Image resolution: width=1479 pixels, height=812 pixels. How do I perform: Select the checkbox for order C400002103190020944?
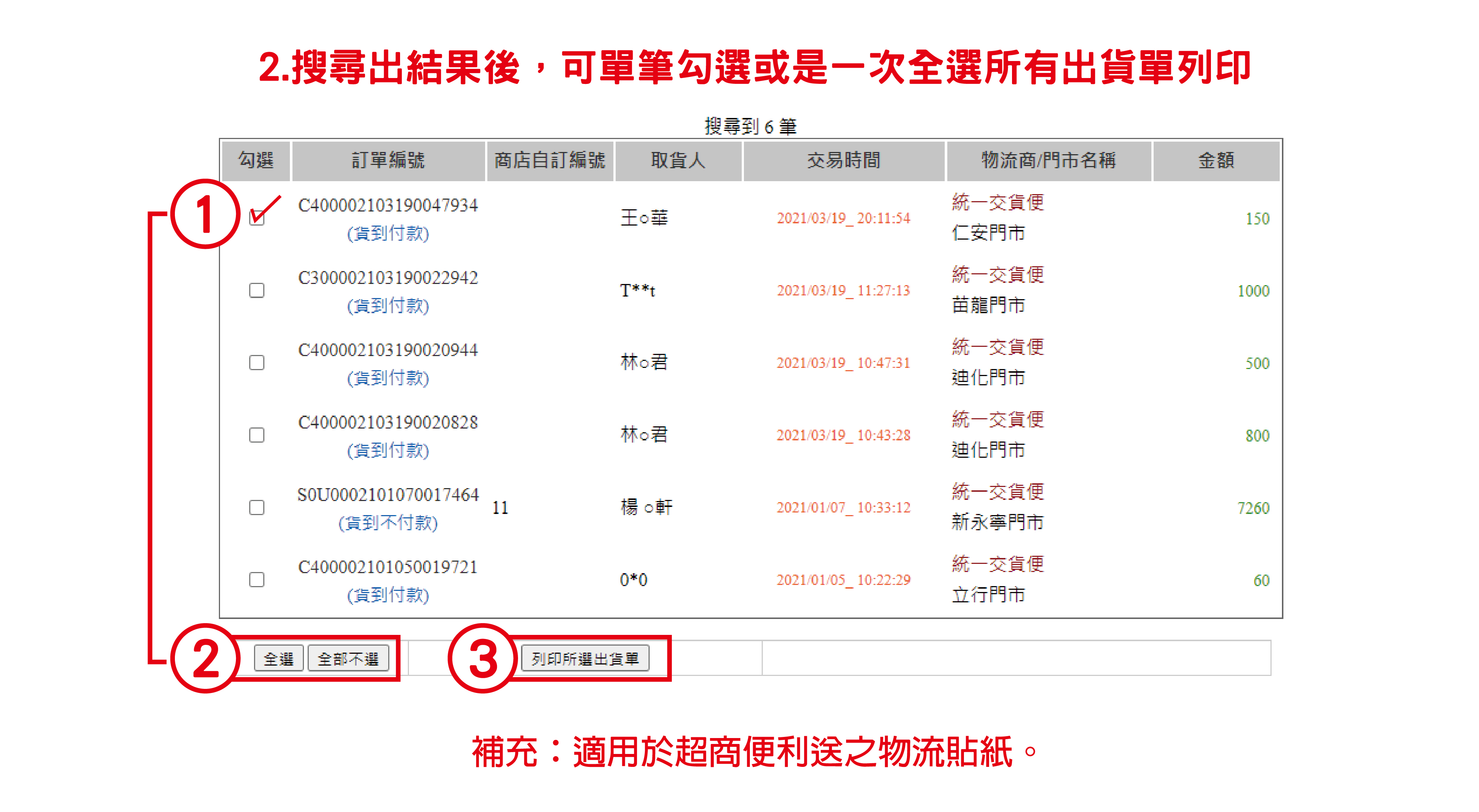tap(257, 363)
